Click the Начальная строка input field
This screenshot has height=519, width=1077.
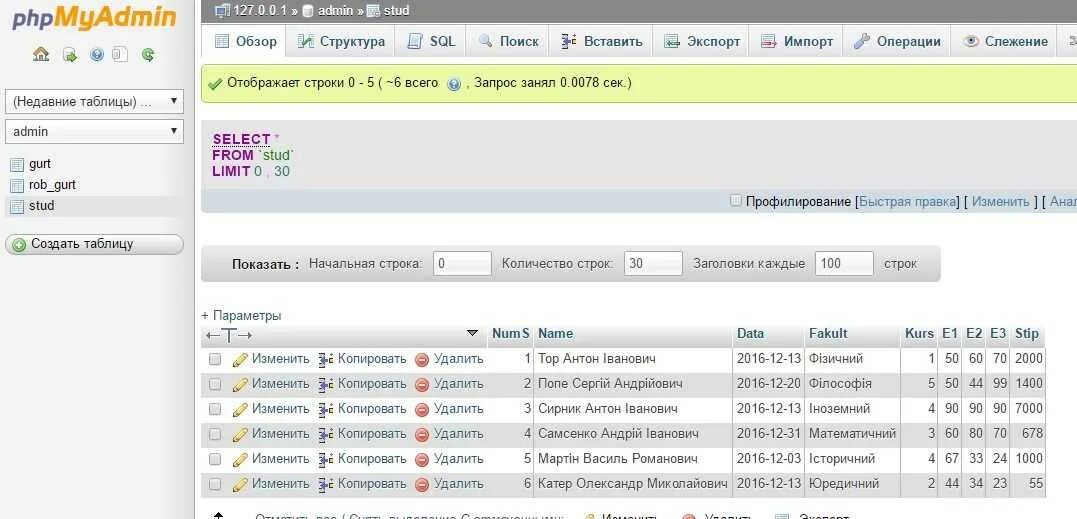tap(462, 264)
